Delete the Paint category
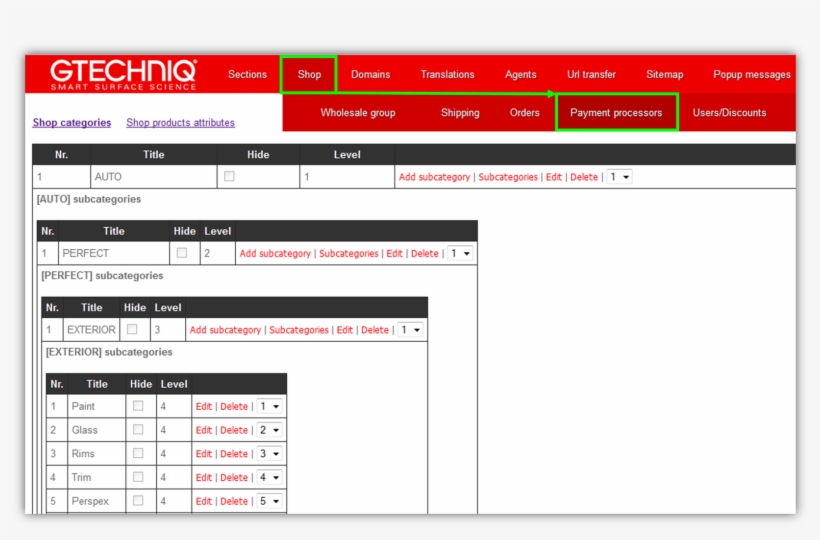Image resolution: width=820 pixels, height=540 pixels. click(234, 406)
